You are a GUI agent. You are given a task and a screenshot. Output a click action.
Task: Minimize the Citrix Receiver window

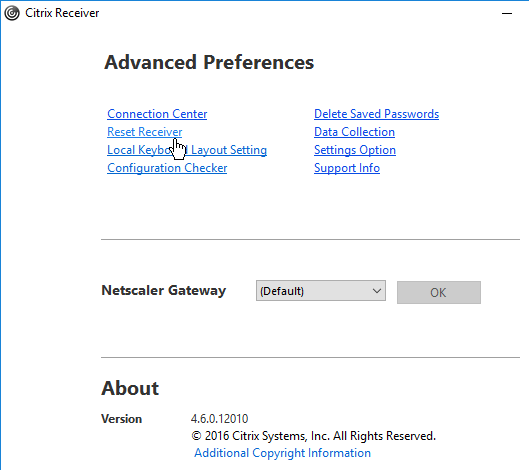click(x=507, y=13)
